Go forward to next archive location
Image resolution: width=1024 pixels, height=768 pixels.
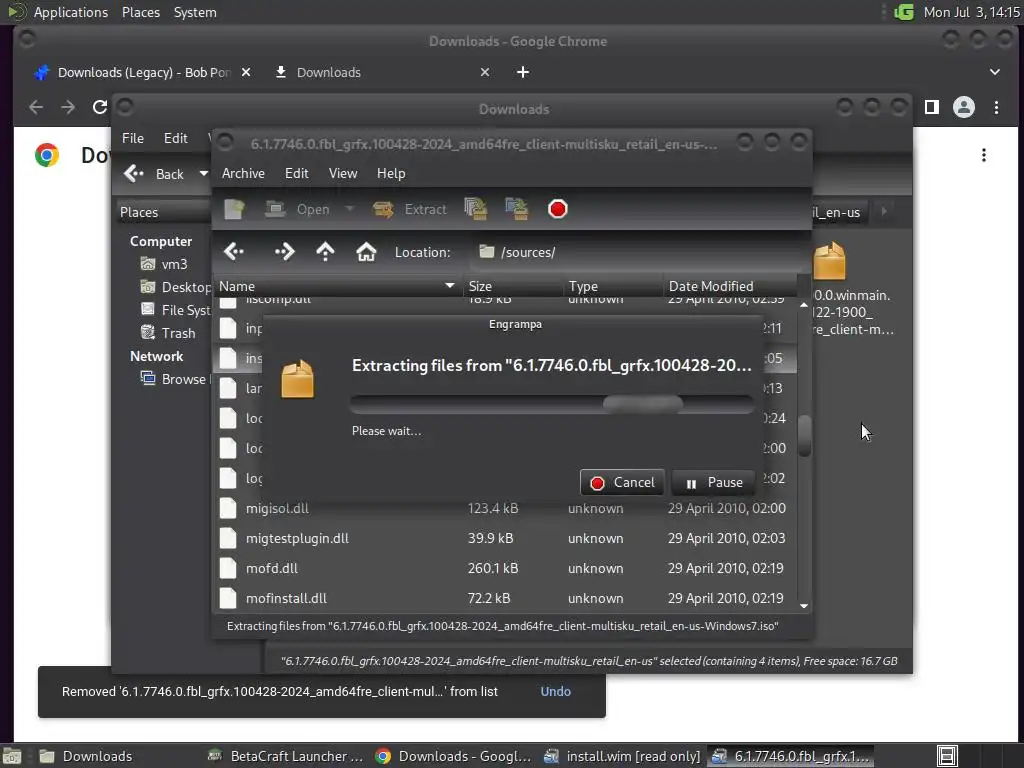pyautogui.click(x=285, y=252)
